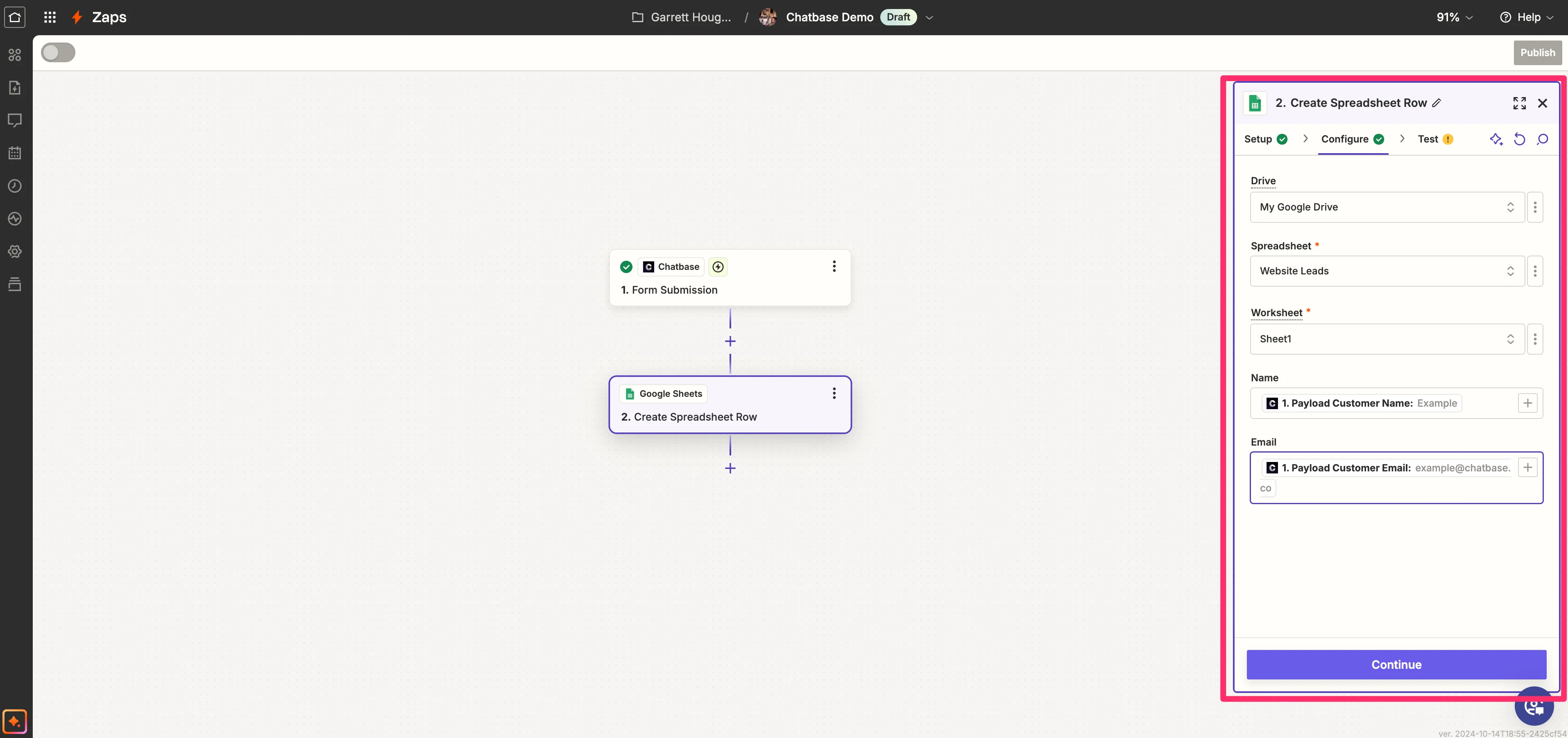This screenshot has width=1568, height=738.
Task: Add step with plus between Chatbase and Sheets
Action: click(x=730, y=341)
